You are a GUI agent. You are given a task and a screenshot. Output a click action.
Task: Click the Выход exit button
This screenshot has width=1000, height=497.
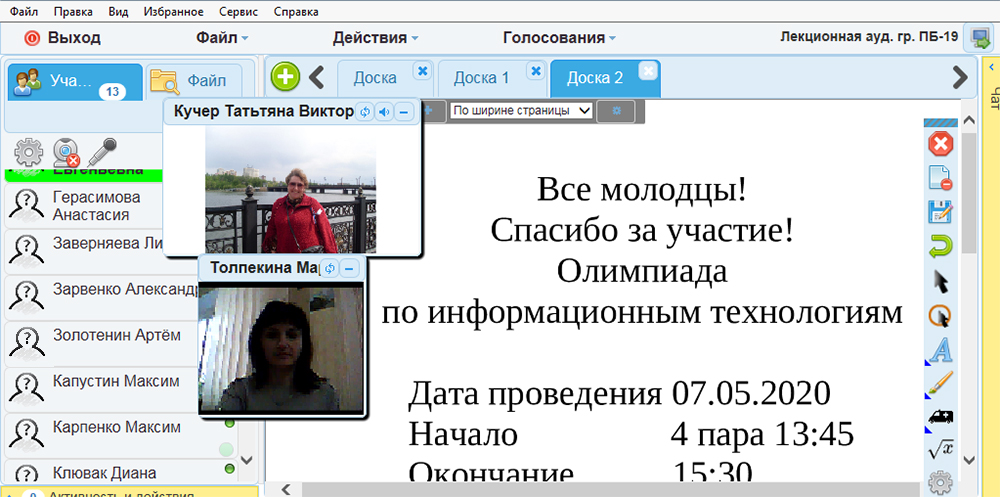point(63,38)
